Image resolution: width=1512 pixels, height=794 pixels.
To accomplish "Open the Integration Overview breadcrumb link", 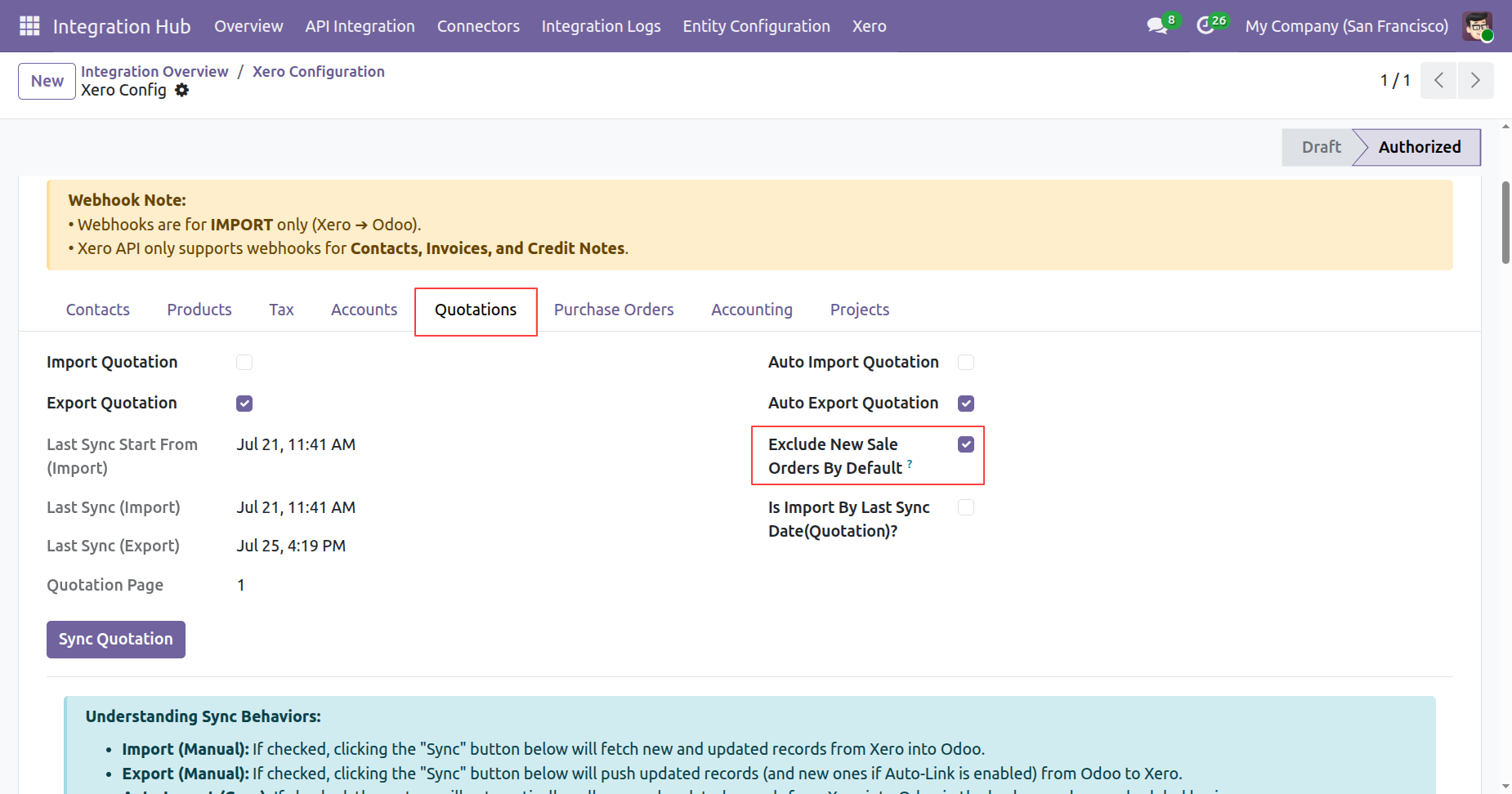I will pos(154,71).
